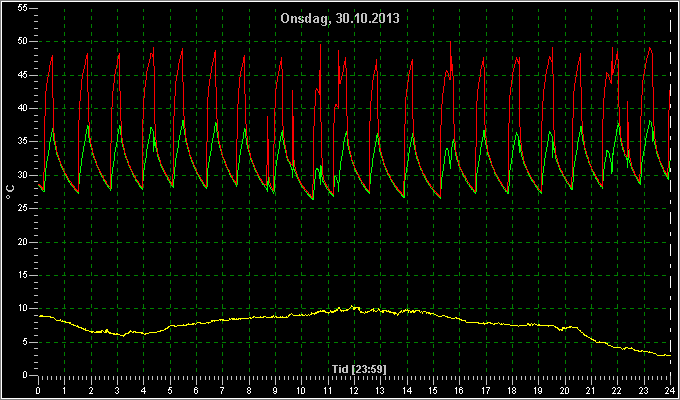Click the chart title Onsdag, 30.10.2013
Screen dimensions: 680x400
tap(340, 19)
